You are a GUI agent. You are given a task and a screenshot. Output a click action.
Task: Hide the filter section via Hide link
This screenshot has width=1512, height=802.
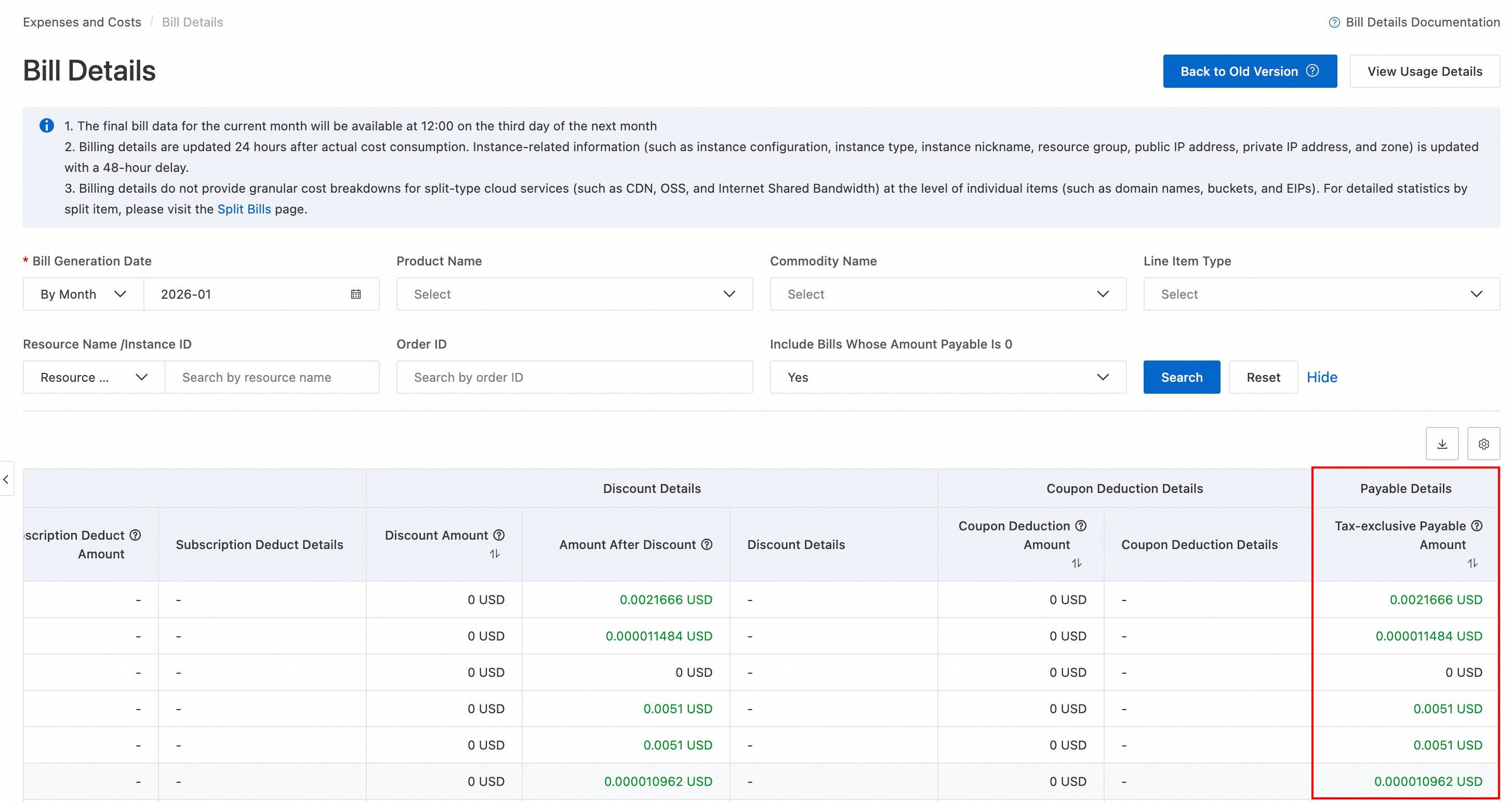[x=1321, y=377]
